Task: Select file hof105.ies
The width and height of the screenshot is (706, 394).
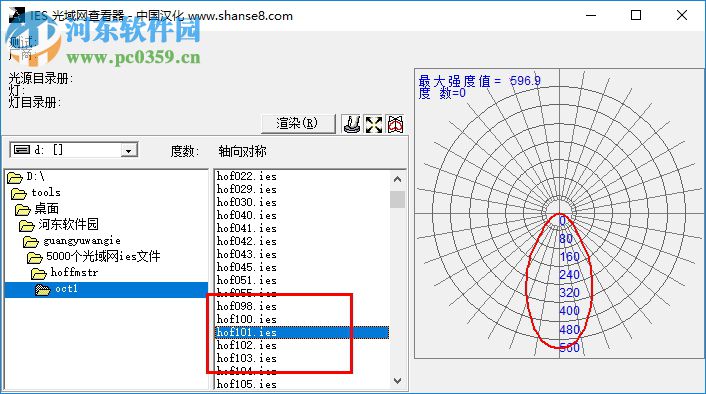Action: (247, 384)
